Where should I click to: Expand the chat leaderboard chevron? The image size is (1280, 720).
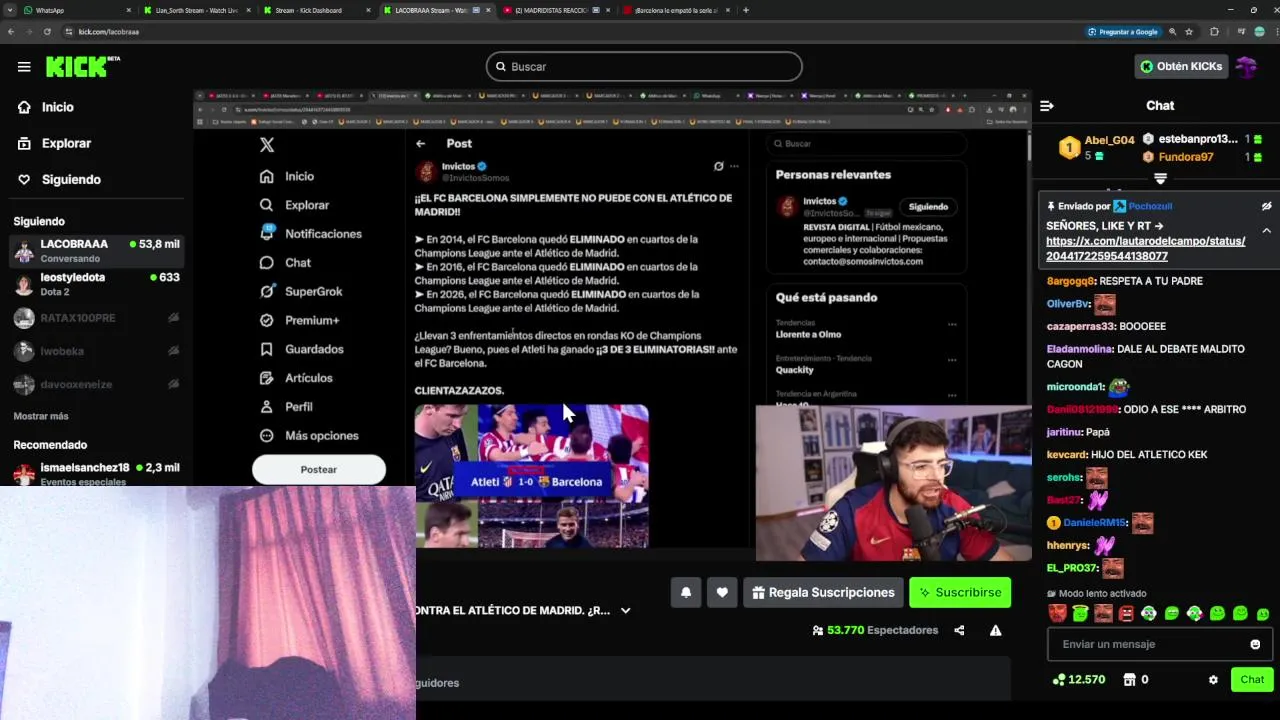point(1160,179)
